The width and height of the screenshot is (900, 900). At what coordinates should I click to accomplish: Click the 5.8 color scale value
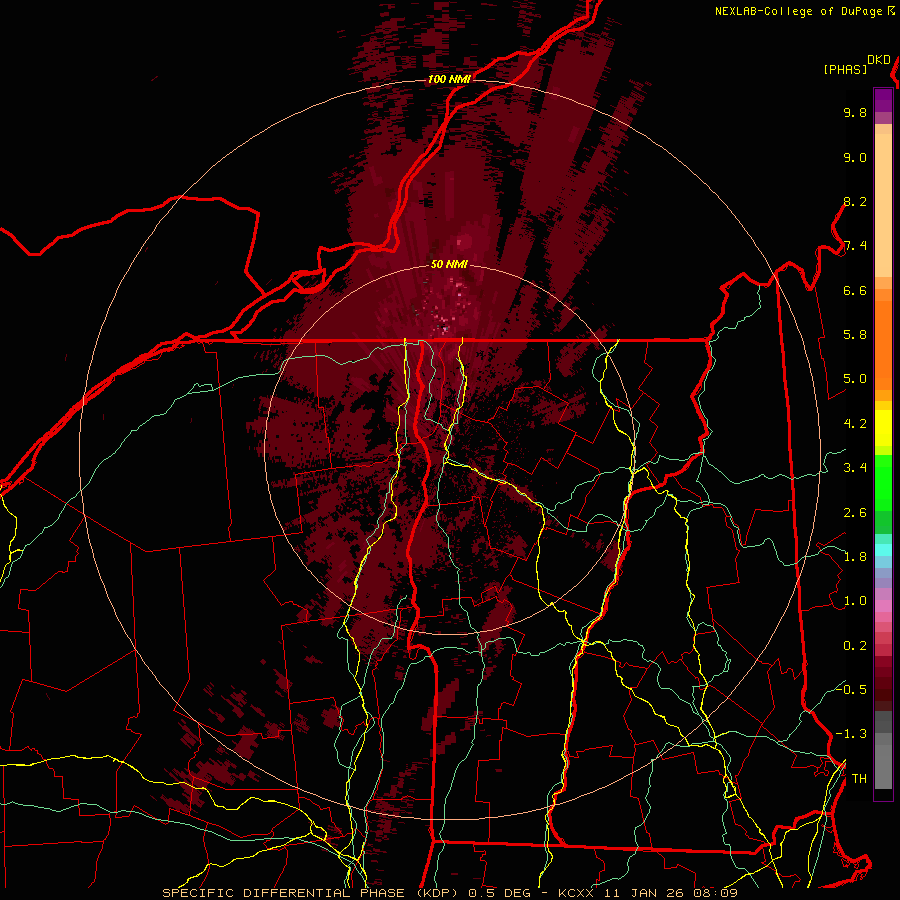[855, 335]
